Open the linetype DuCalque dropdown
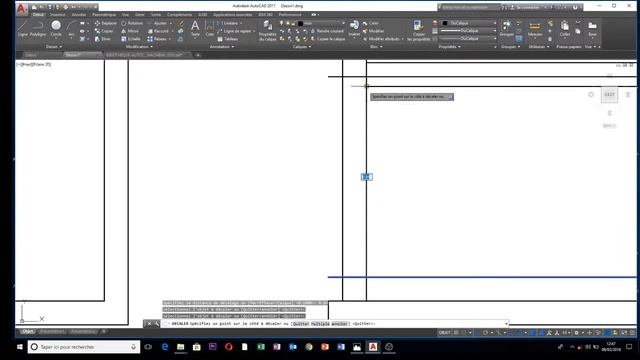 coord(469,39)
